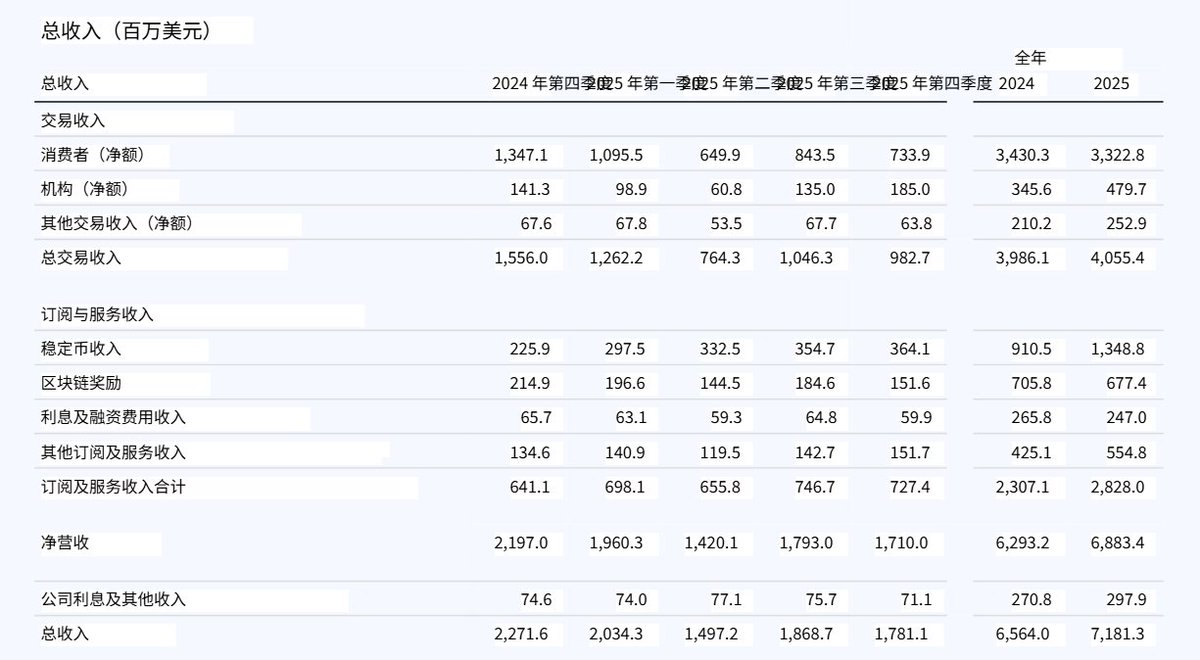The width and height of the screenshot is (1200, 660).
Task: Click the "利息及融资费用收入" row label
Action: coord(113,417)
